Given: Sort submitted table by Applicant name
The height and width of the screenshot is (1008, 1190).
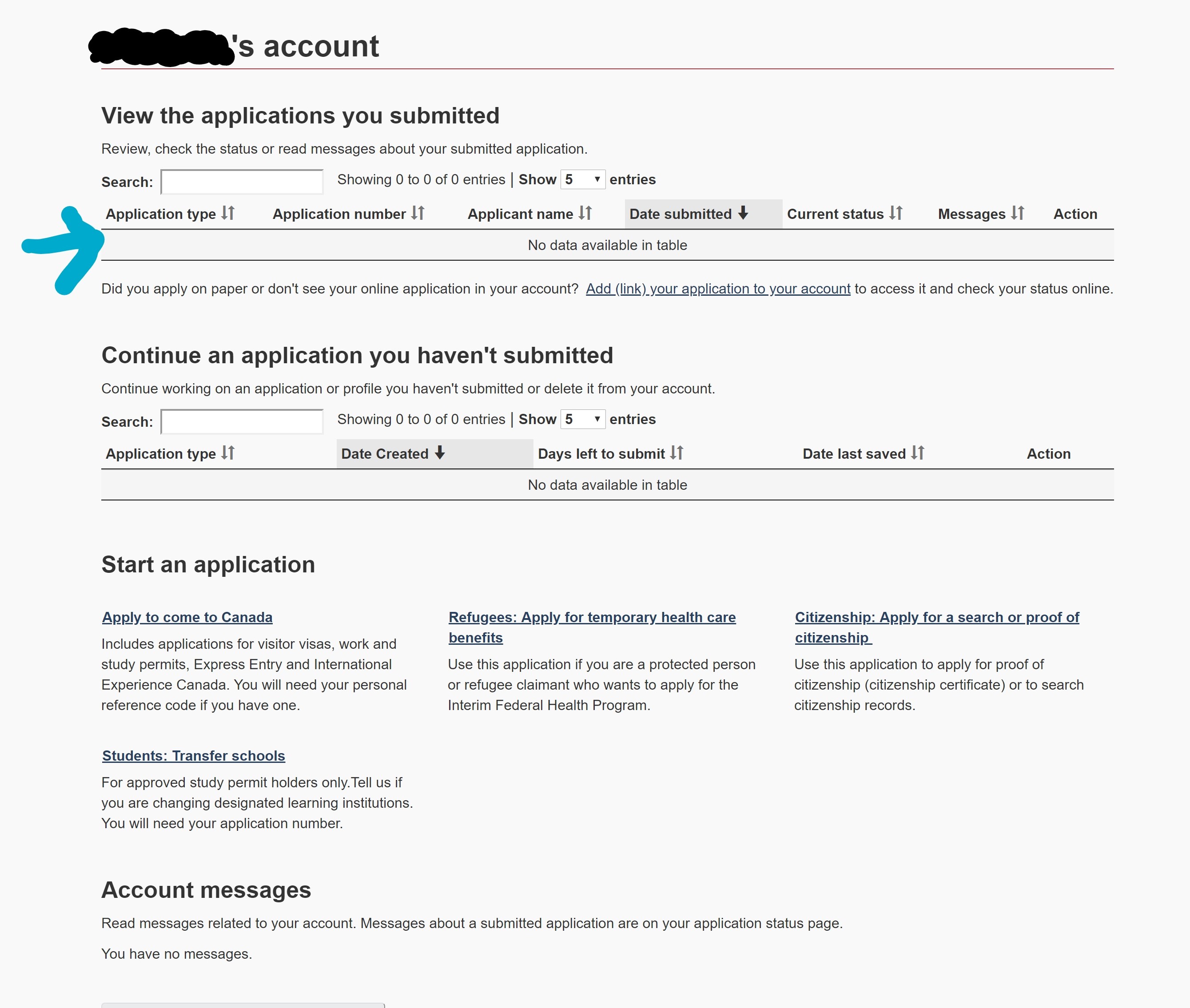Looking at the screenshot, I should [529, 214].
